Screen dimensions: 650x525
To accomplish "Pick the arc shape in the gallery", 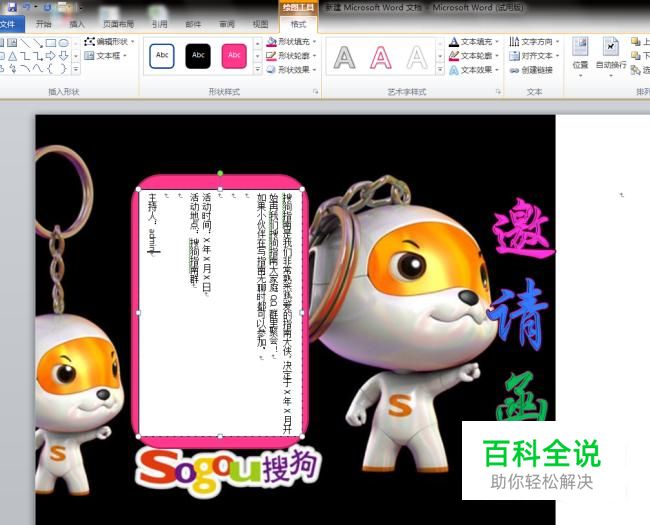I will pos(25,68).
